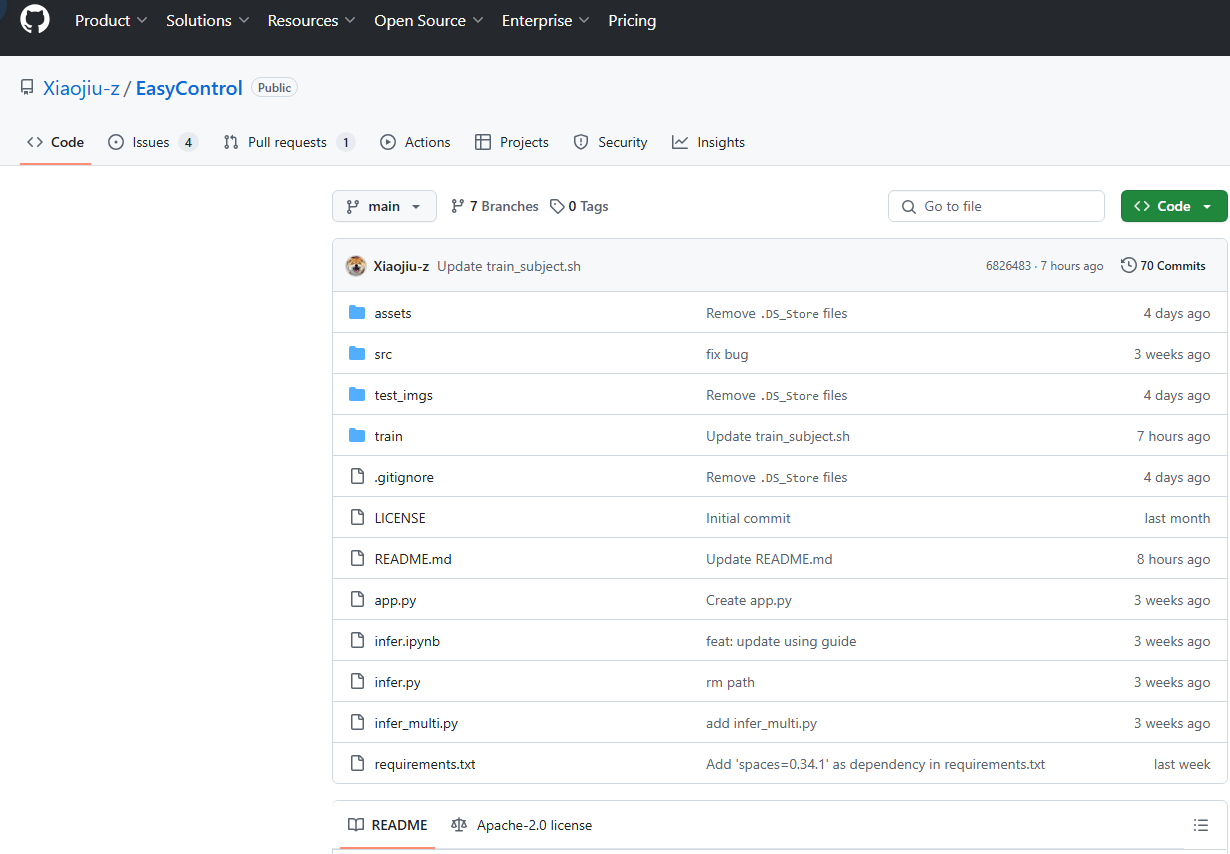Go to the Pricing page
This screenshot has height=854, width=1230.
(x=632, y=20)
